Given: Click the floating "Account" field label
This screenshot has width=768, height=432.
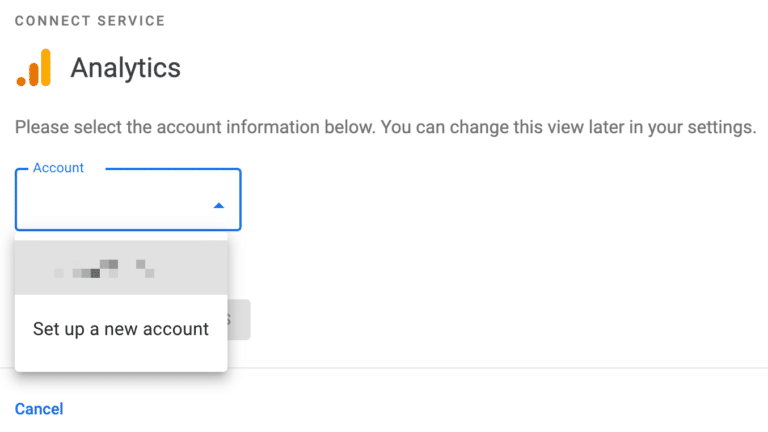Looking at the screenshot, I should [x=58, y=168].
